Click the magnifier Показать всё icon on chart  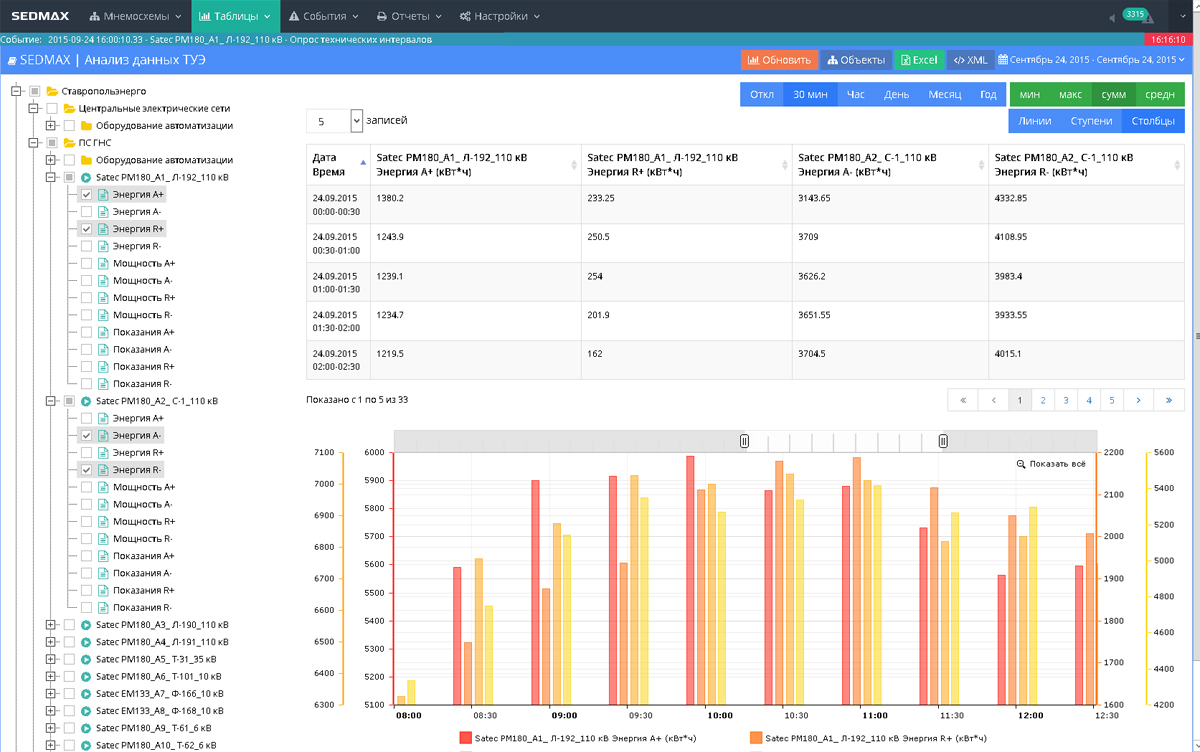pyautogui.click(x=1021, y=464)
